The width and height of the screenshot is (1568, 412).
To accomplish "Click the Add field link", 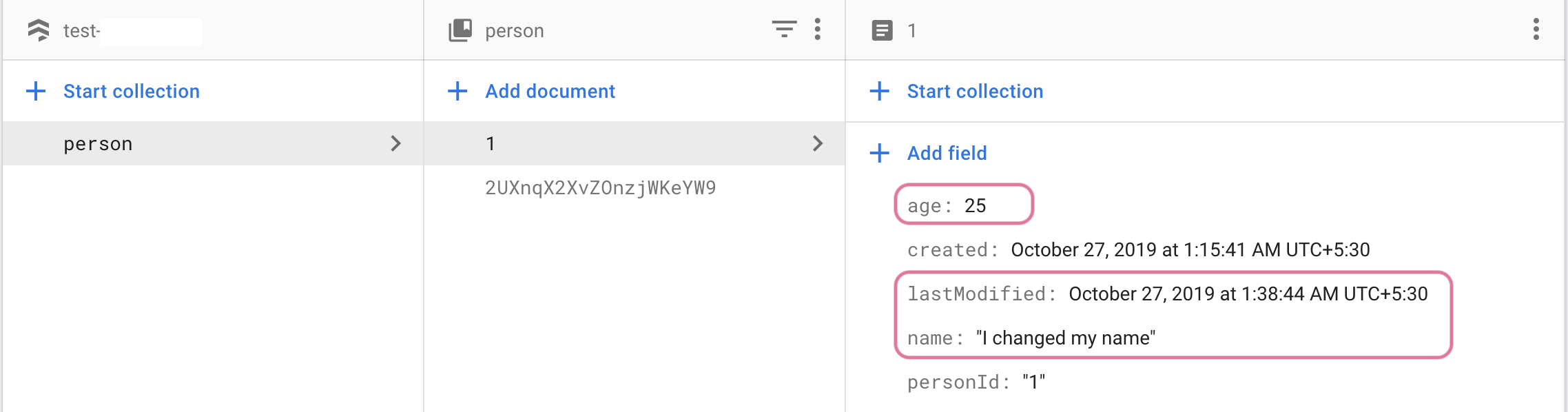I will point(947,153).
